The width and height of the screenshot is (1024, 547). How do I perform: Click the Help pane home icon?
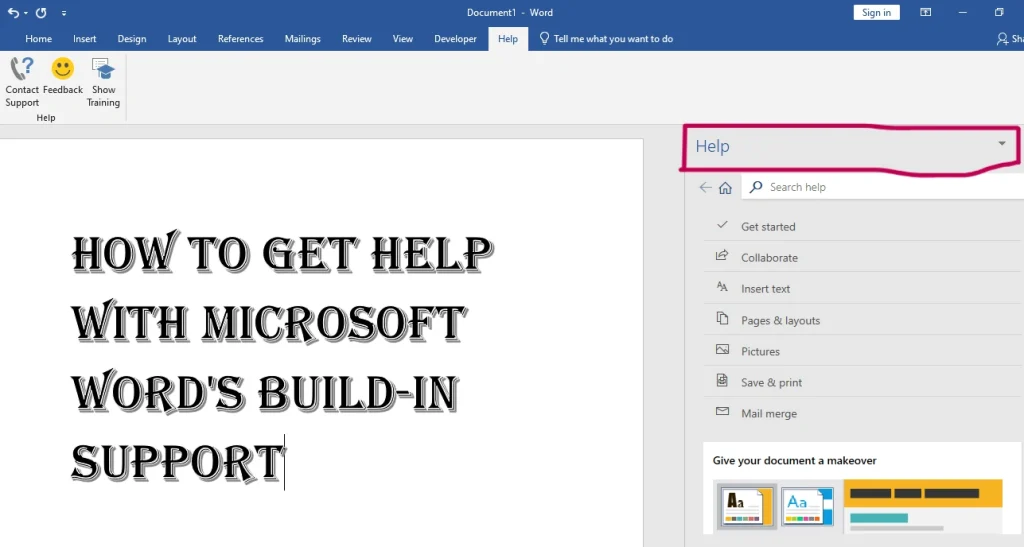[725, 188]
